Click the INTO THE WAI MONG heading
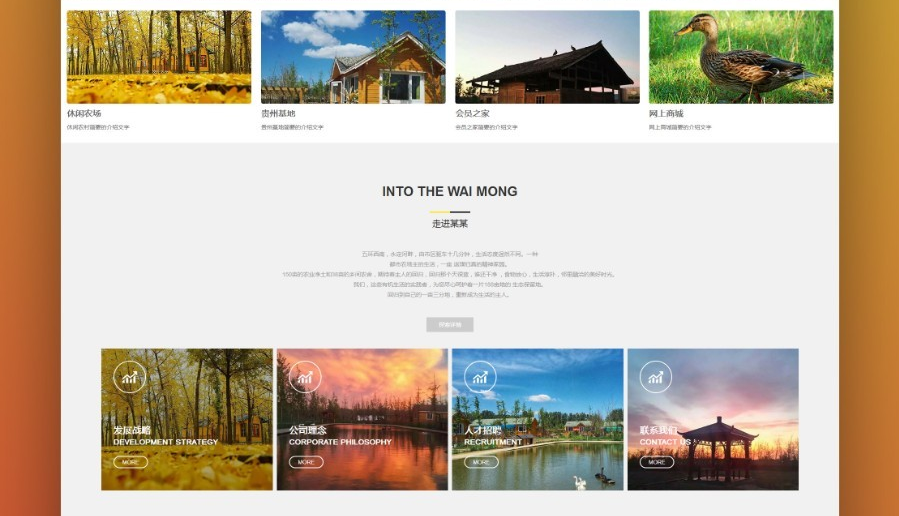Screen dimensions: 899x516 [450, 191]
